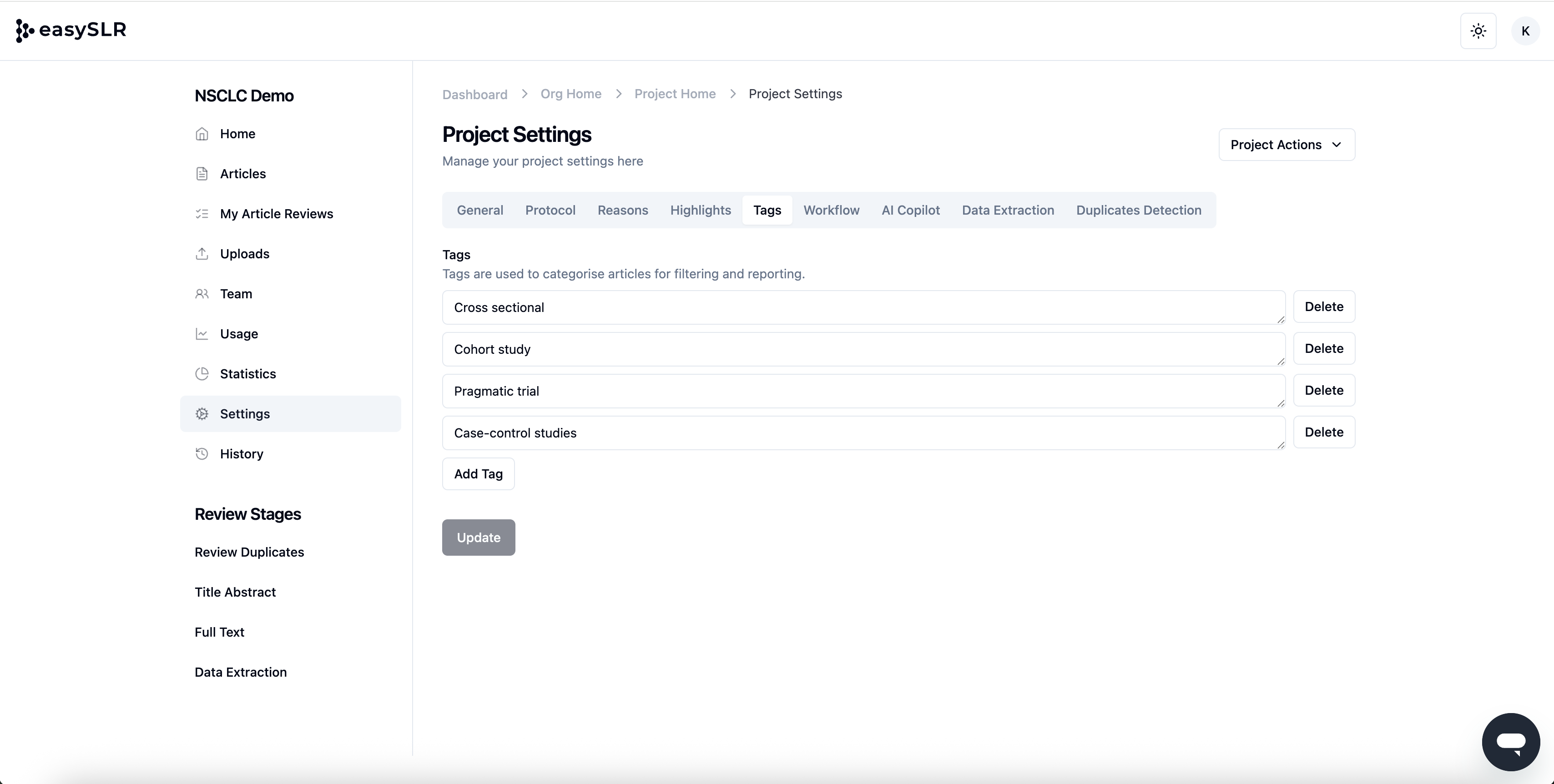Click the Update button
Image resolution: width=1554 pixels, height=784 pixels.
tap(479, 538)
